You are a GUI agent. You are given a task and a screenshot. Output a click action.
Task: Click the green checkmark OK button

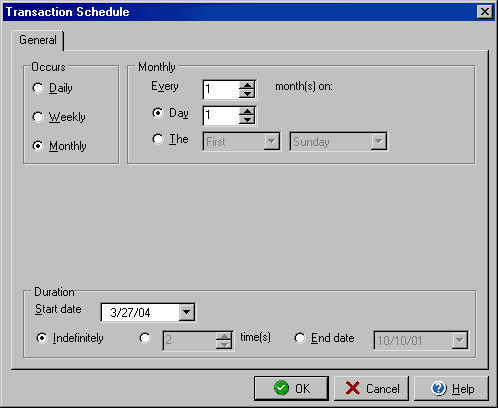pos(291,388)
